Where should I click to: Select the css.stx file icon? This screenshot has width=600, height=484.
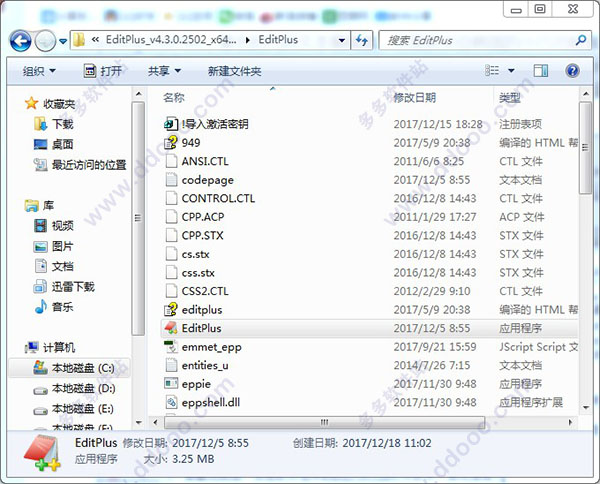click(171, 272)
